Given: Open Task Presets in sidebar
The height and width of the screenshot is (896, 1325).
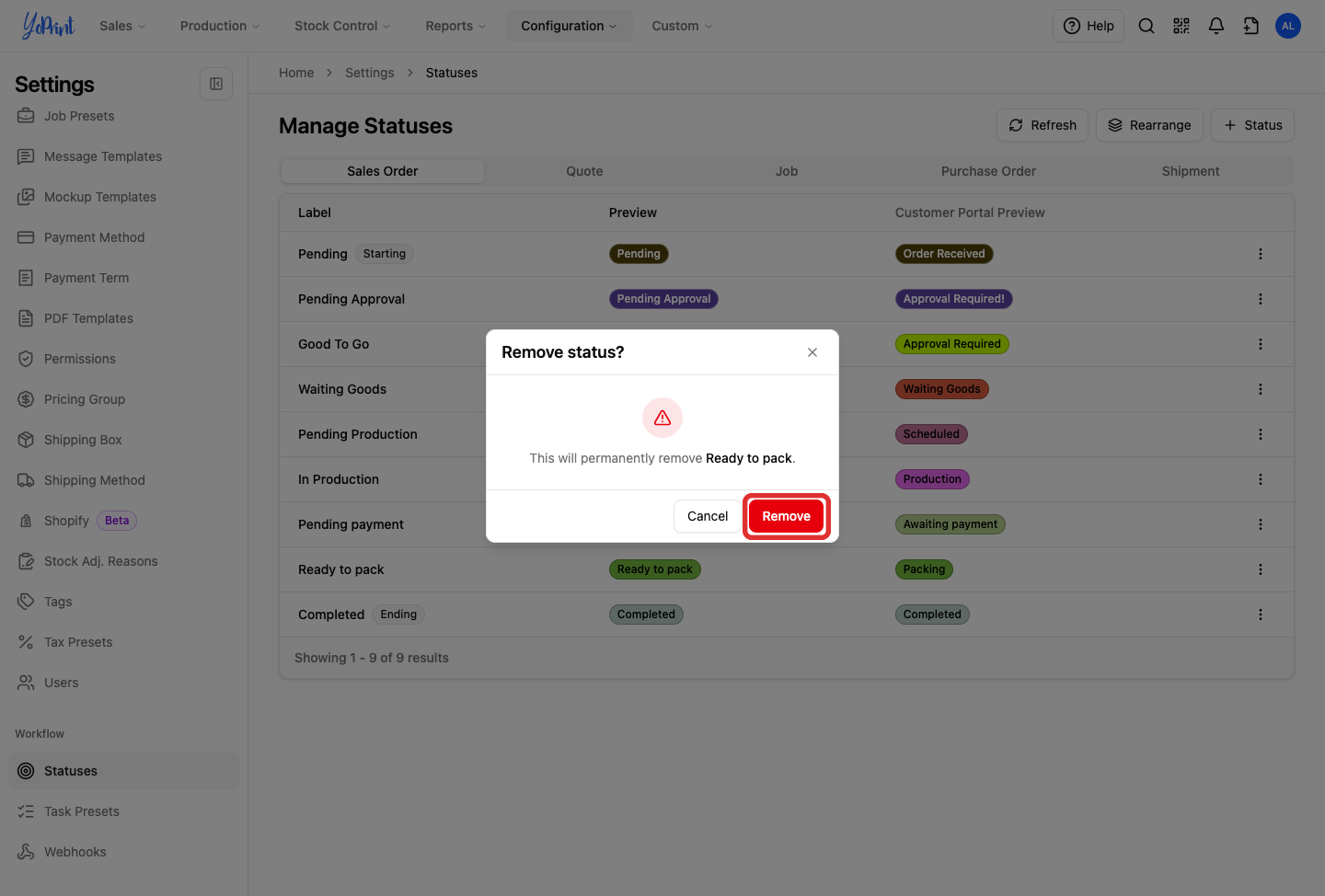Looking at the screenshot, I should (123, 811).
